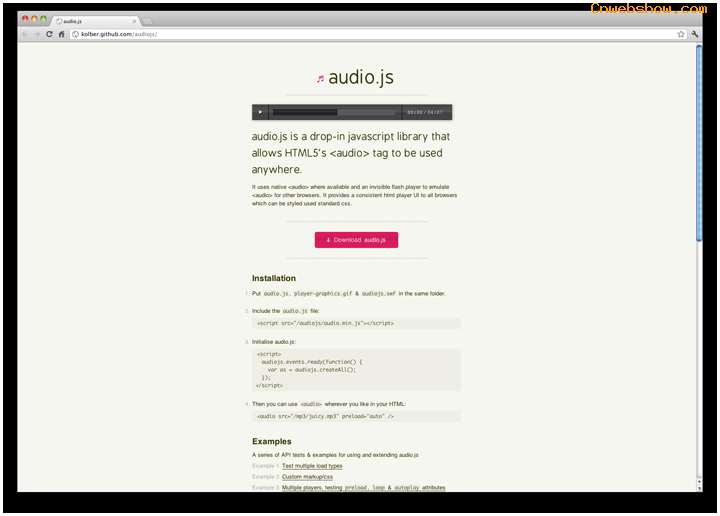Download audio.js via the pink button
The width and height of the screenshot is (720, 516).
(x=356, y=240)
